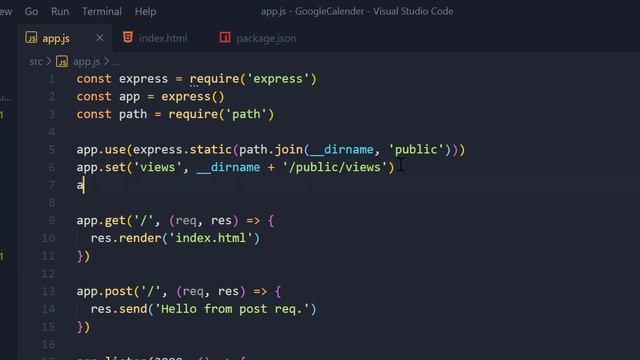
Task: Open the Terminal menu
Action: 102,11
